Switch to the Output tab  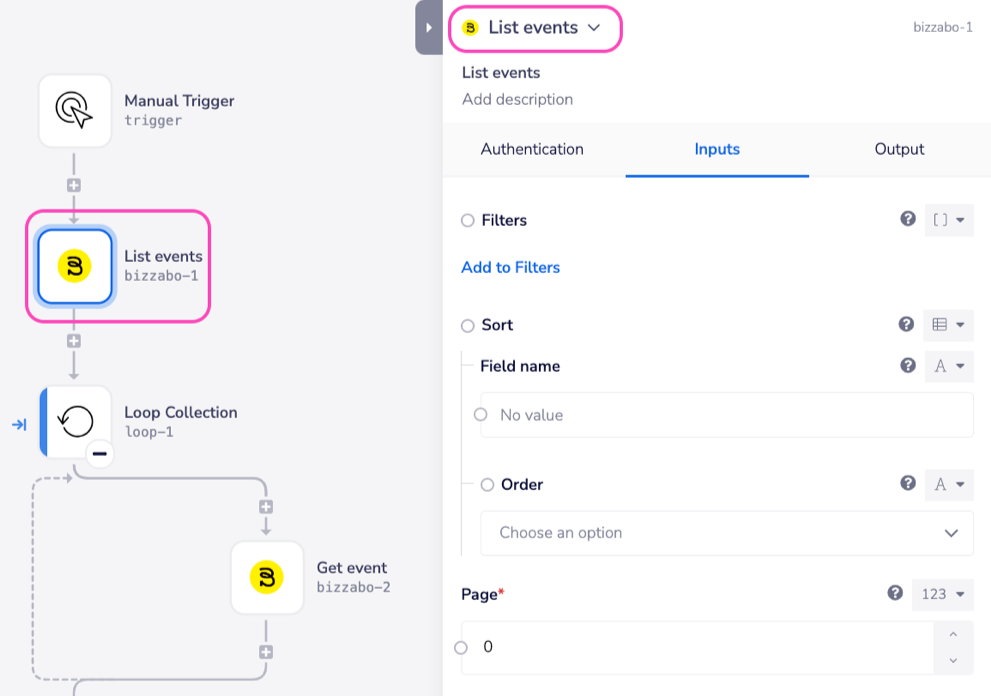[899, 149]
